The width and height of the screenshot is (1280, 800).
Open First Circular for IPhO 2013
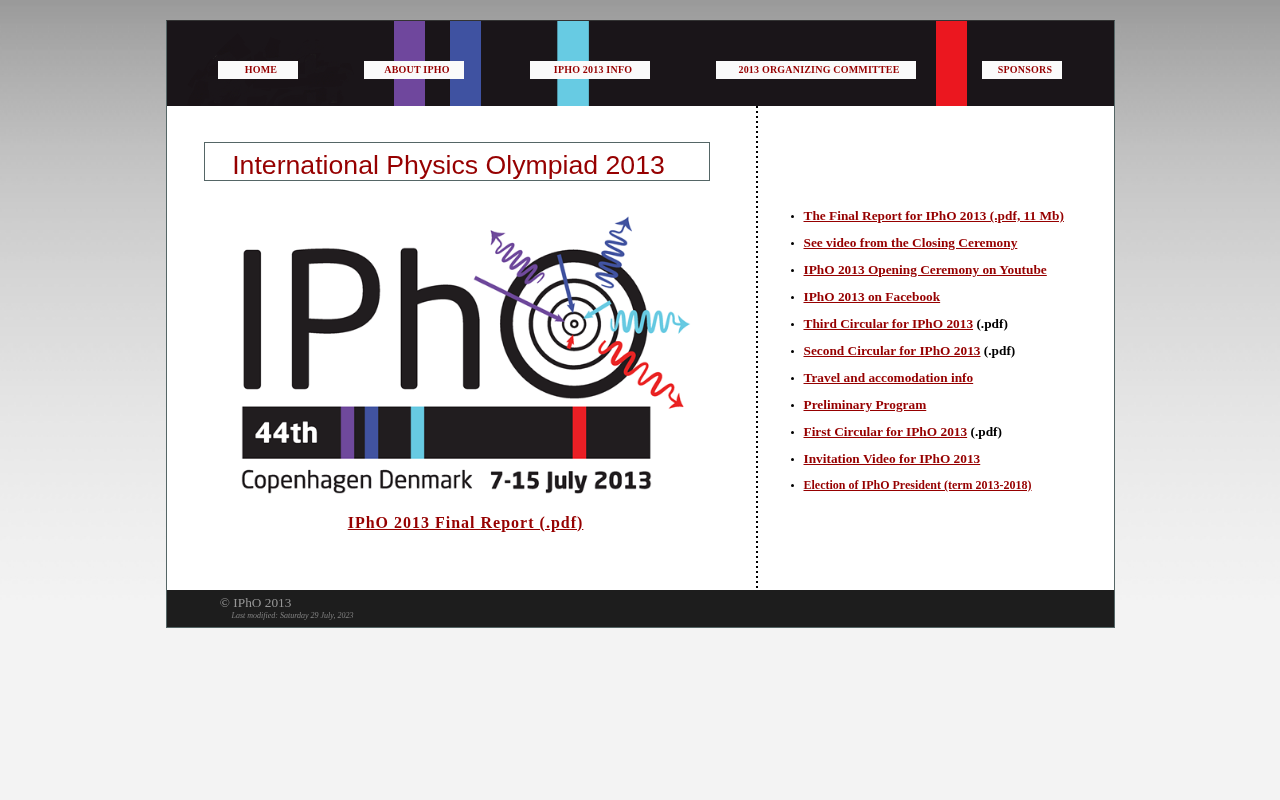point(885,432)
